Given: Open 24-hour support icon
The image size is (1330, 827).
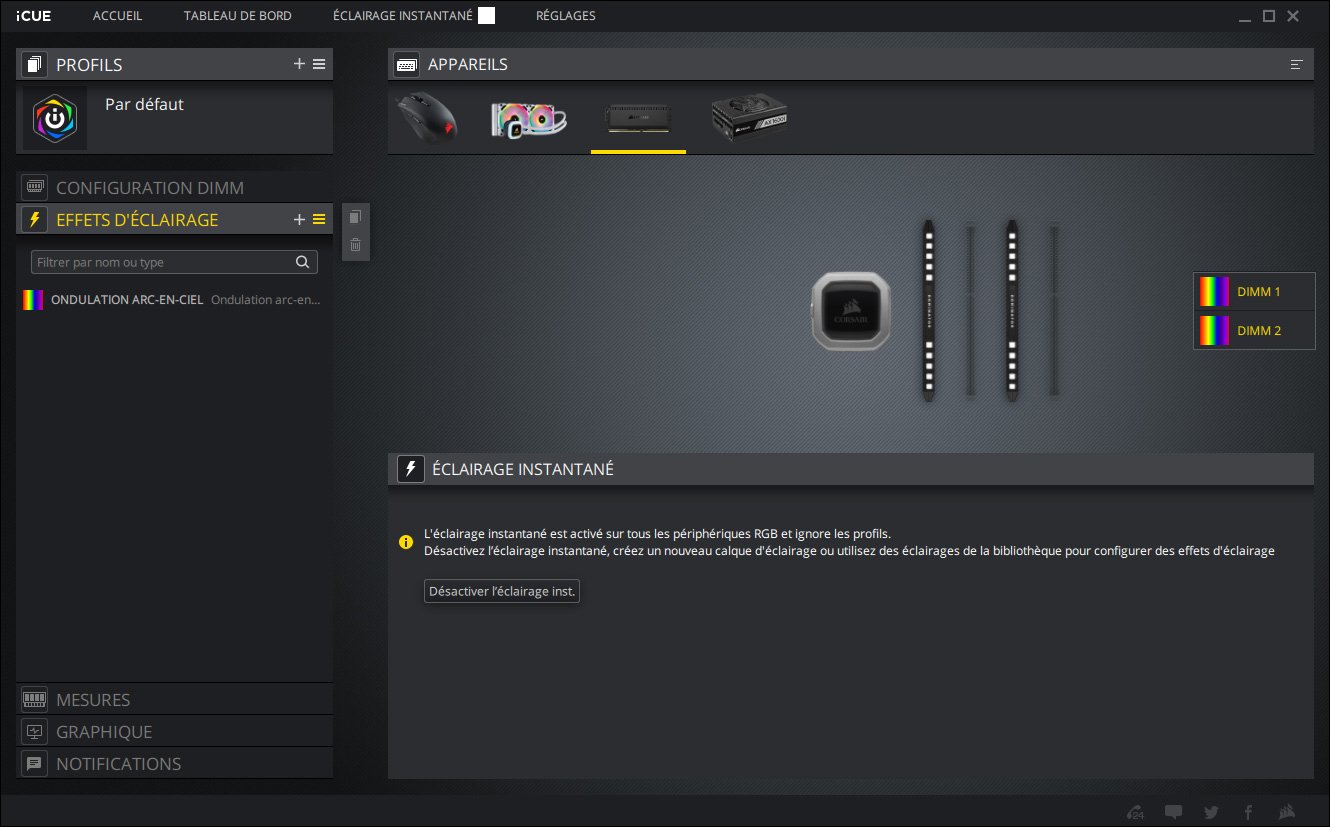Looking at the screenshot, I should 1135,811.
